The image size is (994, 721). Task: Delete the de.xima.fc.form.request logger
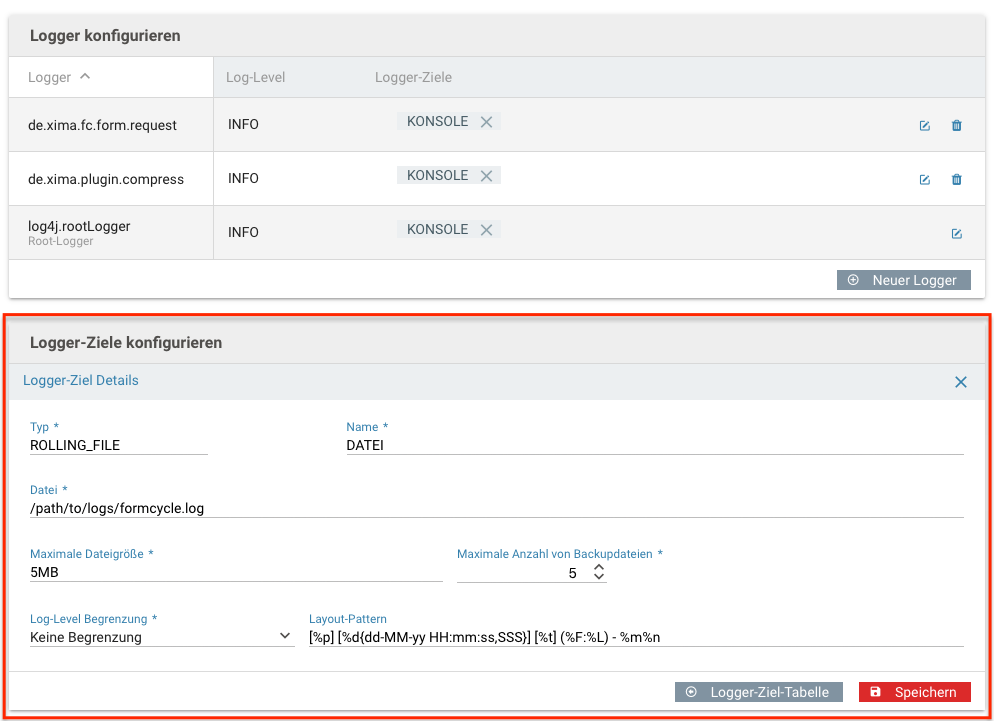coord(956,126)
